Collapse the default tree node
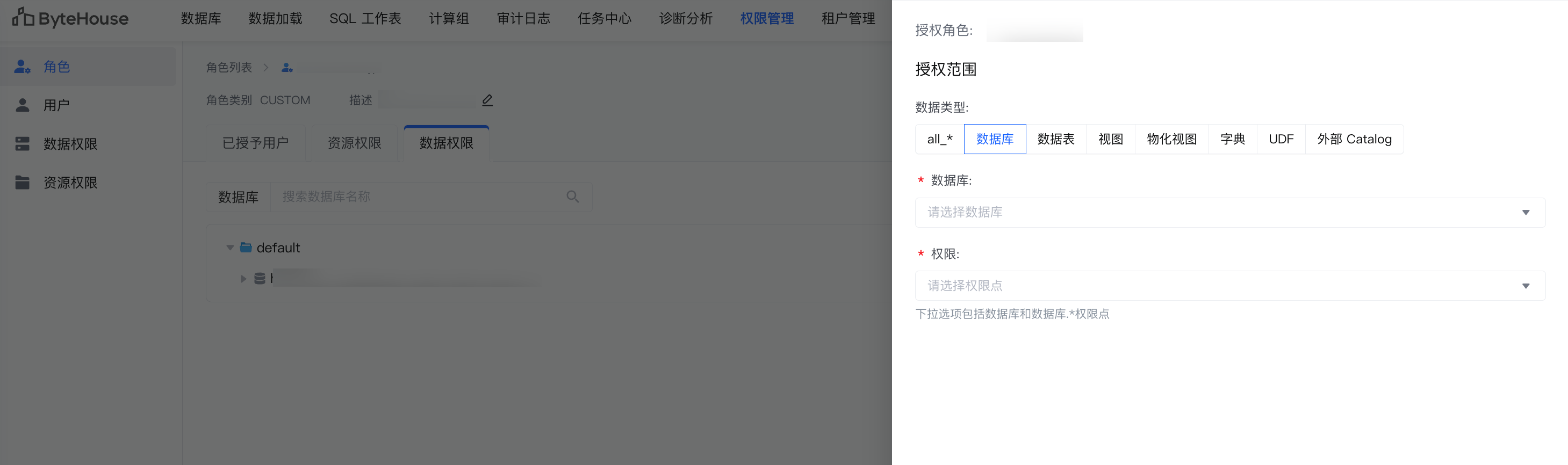This screenshot has width=1568, height=465. click(x=230, y=248)
